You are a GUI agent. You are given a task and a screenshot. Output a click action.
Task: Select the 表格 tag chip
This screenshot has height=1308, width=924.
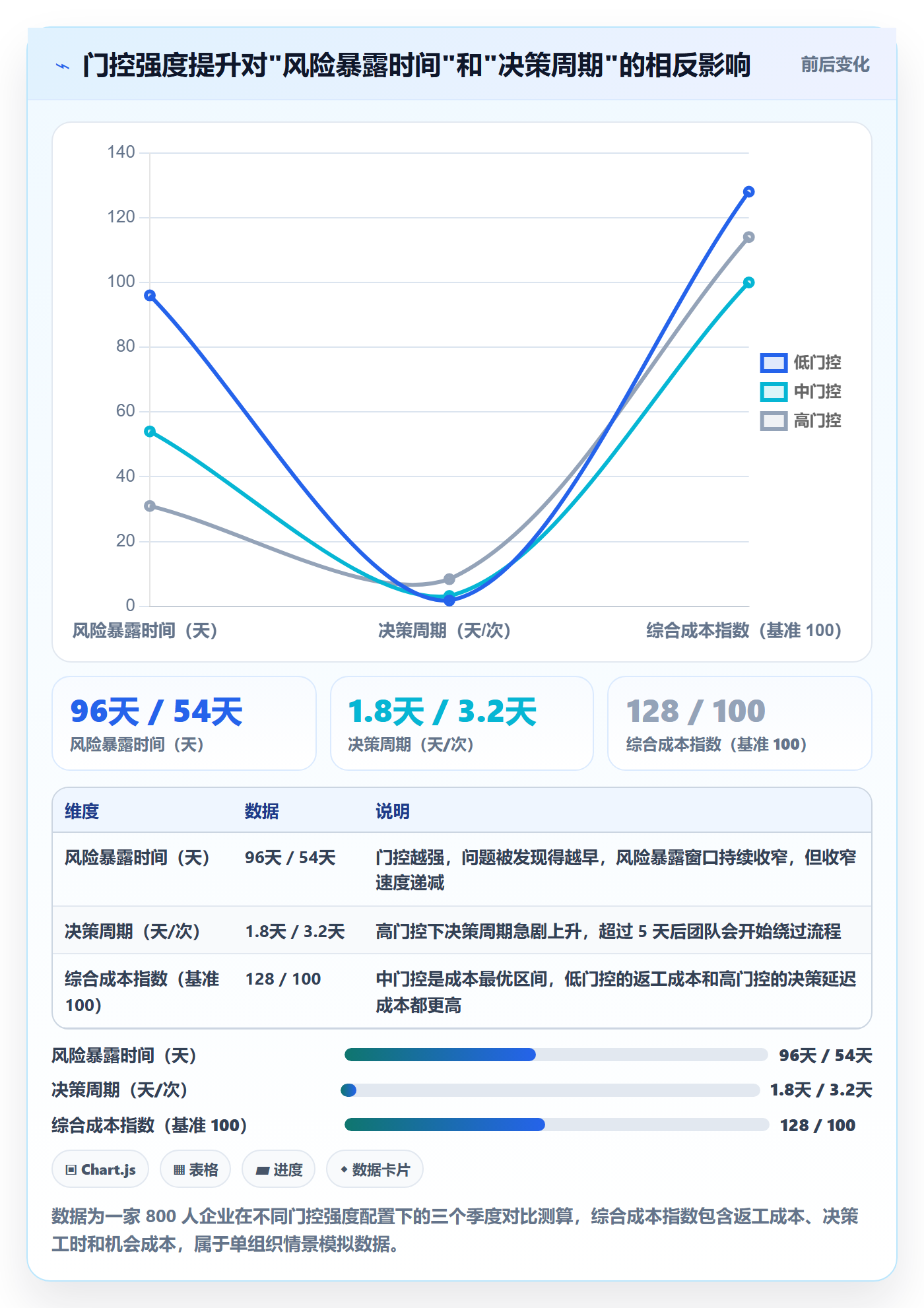[195, 1169]
